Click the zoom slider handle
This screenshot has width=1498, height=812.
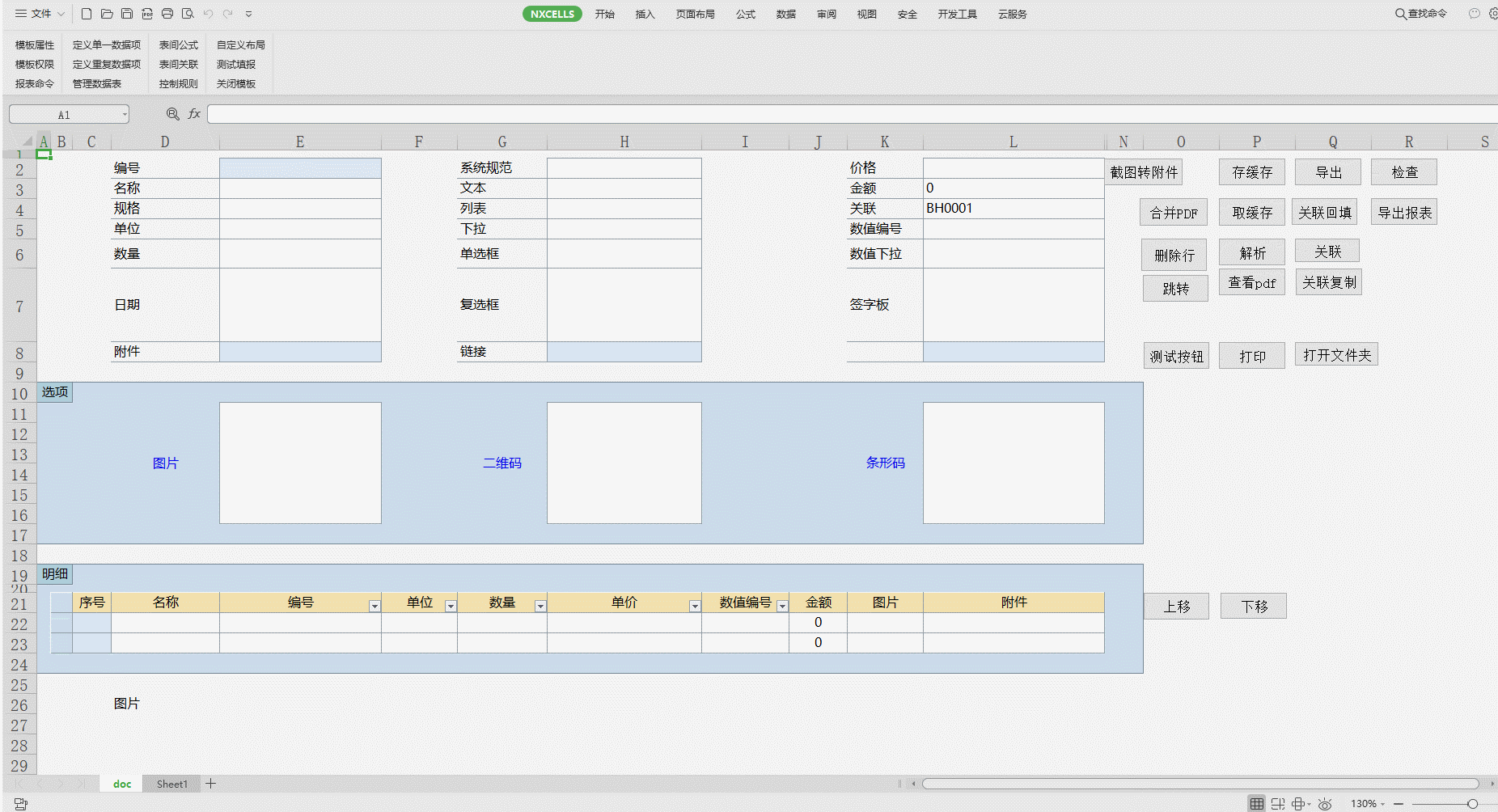pos(1472,803)
